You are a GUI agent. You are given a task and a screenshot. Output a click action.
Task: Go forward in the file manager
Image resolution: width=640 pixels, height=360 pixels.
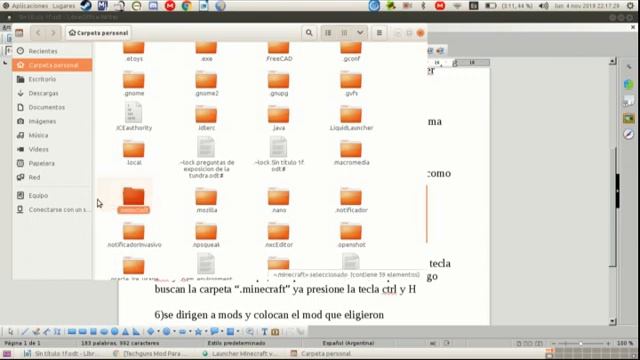click(53, 33)
